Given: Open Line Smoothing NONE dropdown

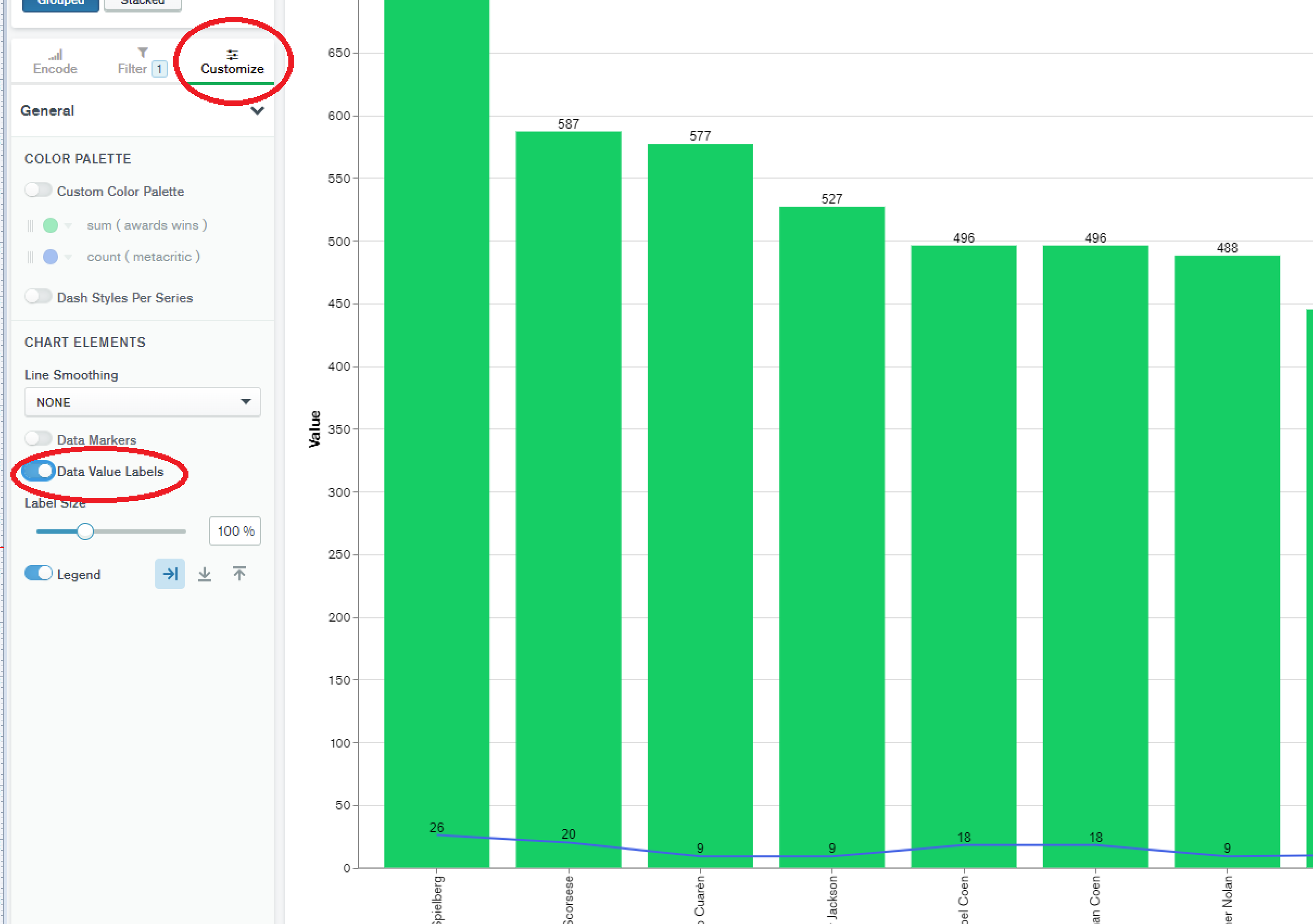Looking at the screenshot, I should (142, 402).
